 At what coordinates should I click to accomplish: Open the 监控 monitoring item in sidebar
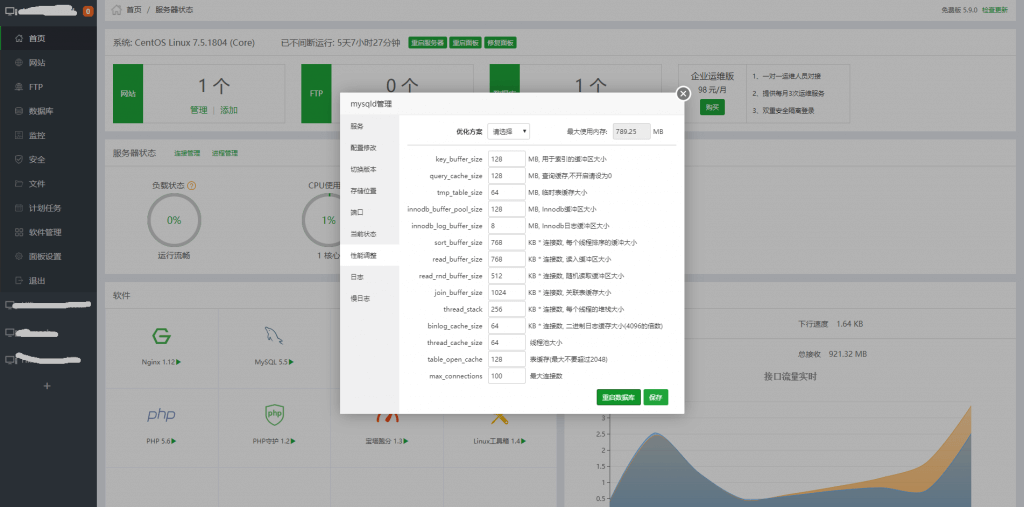(48, 135)
